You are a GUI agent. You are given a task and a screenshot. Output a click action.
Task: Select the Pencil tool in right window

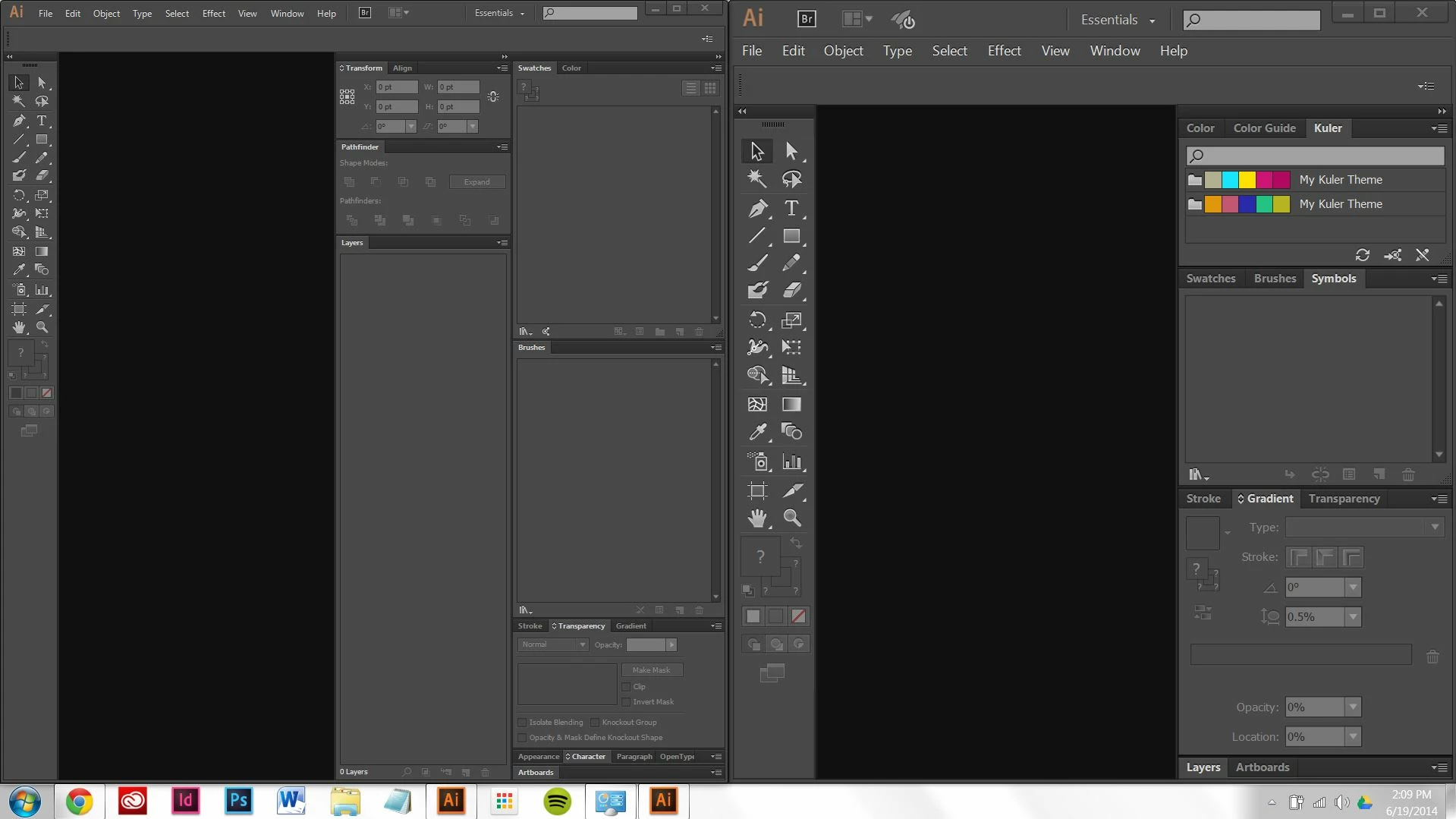[x=791, y=263]
